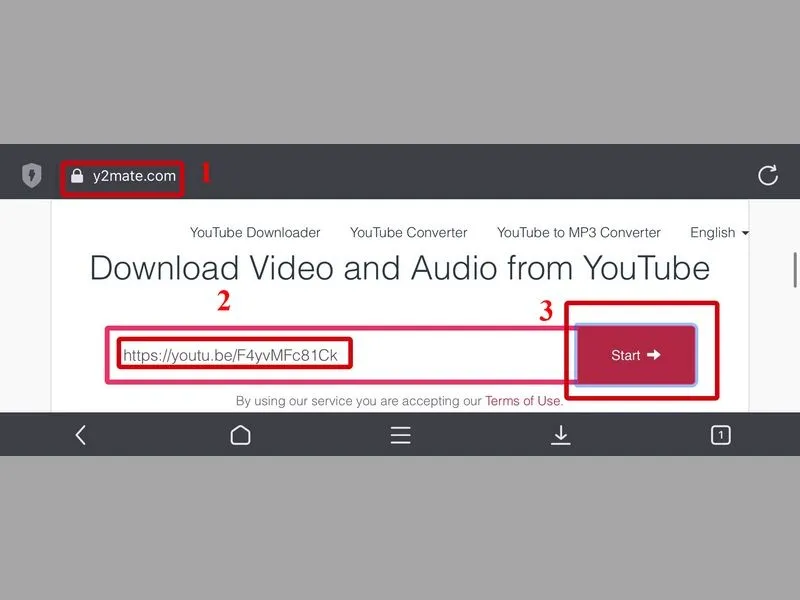Tap the shield privacy icon in address bar
The width and height of the screenshot is (800, 600).
point(32,175)
